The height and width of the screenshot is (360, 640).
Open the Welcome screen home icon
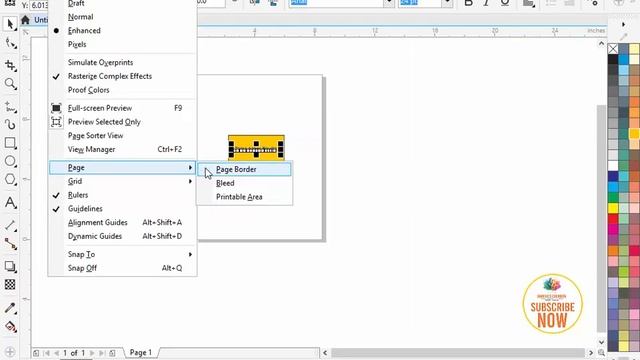click(25, 20)
